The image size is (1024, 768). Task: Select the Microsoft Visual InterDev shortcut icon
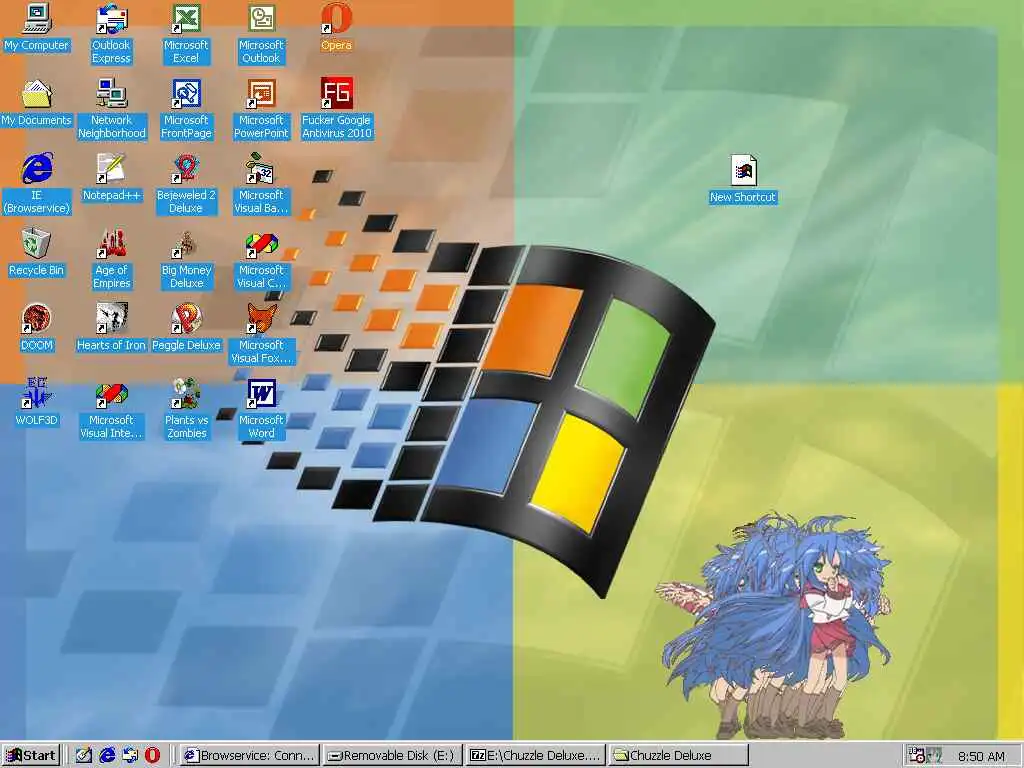(x=111, y=394)
